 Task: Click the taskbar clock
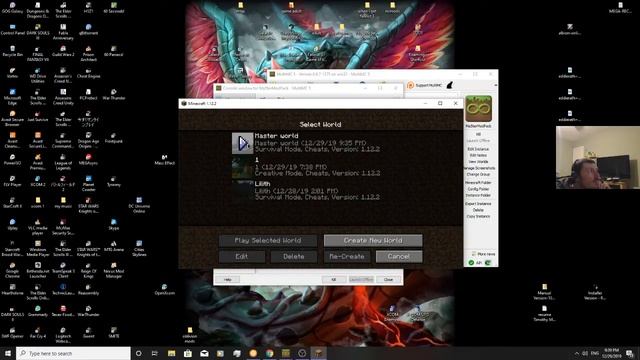point(611,353)
